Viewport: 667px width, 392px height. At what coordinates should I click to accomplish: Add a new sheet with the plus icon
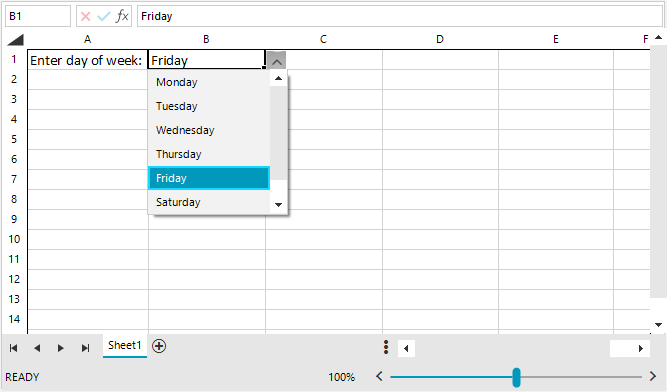(x=159, y=346)
